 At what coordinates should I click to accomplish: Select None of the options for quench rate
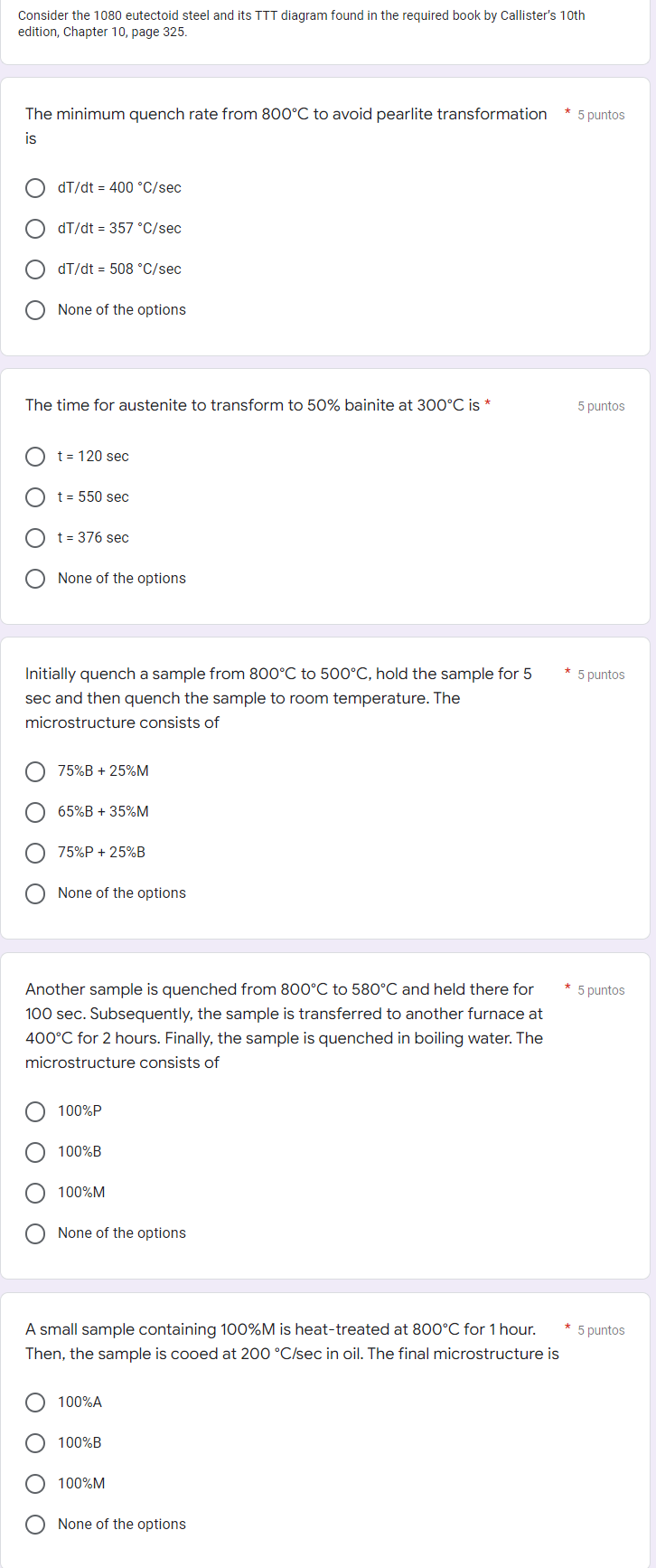point(35,310)
